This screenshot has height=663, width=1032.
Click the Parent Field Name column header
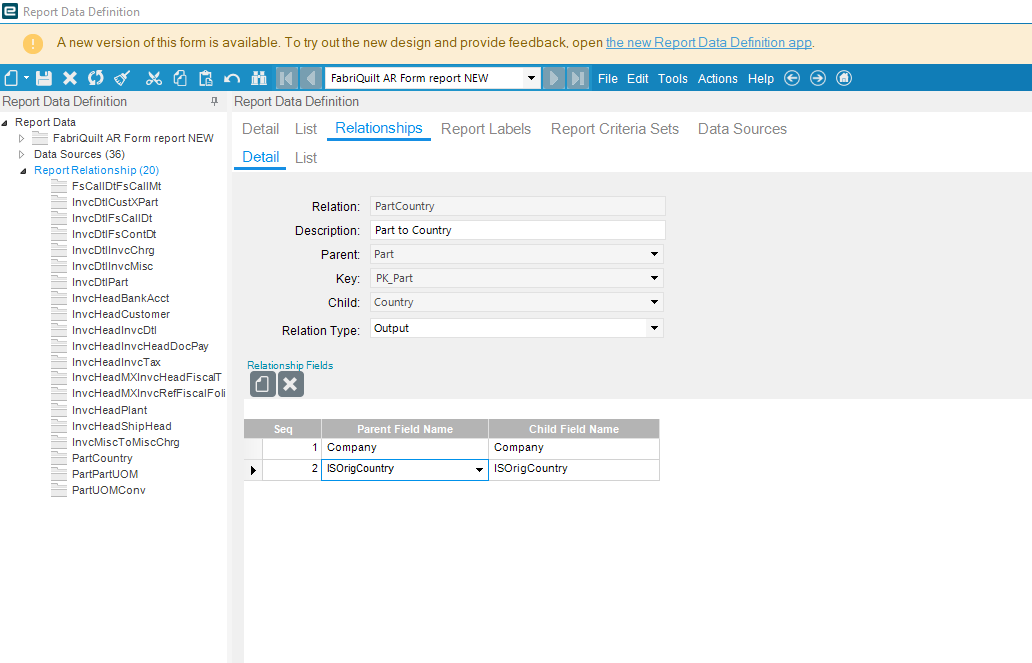click(x=405, y=429)
